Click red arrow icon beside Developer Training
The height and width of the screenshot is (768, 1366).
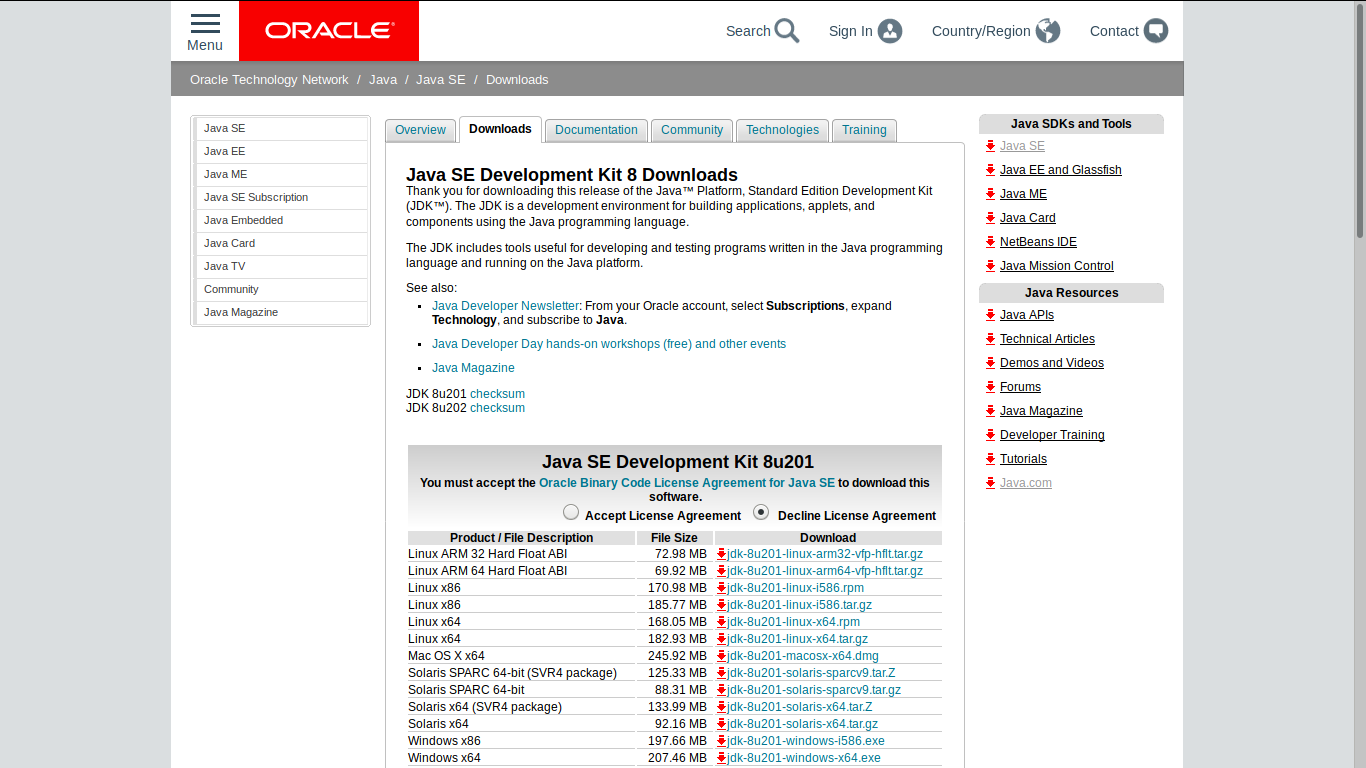coord(990,435)
